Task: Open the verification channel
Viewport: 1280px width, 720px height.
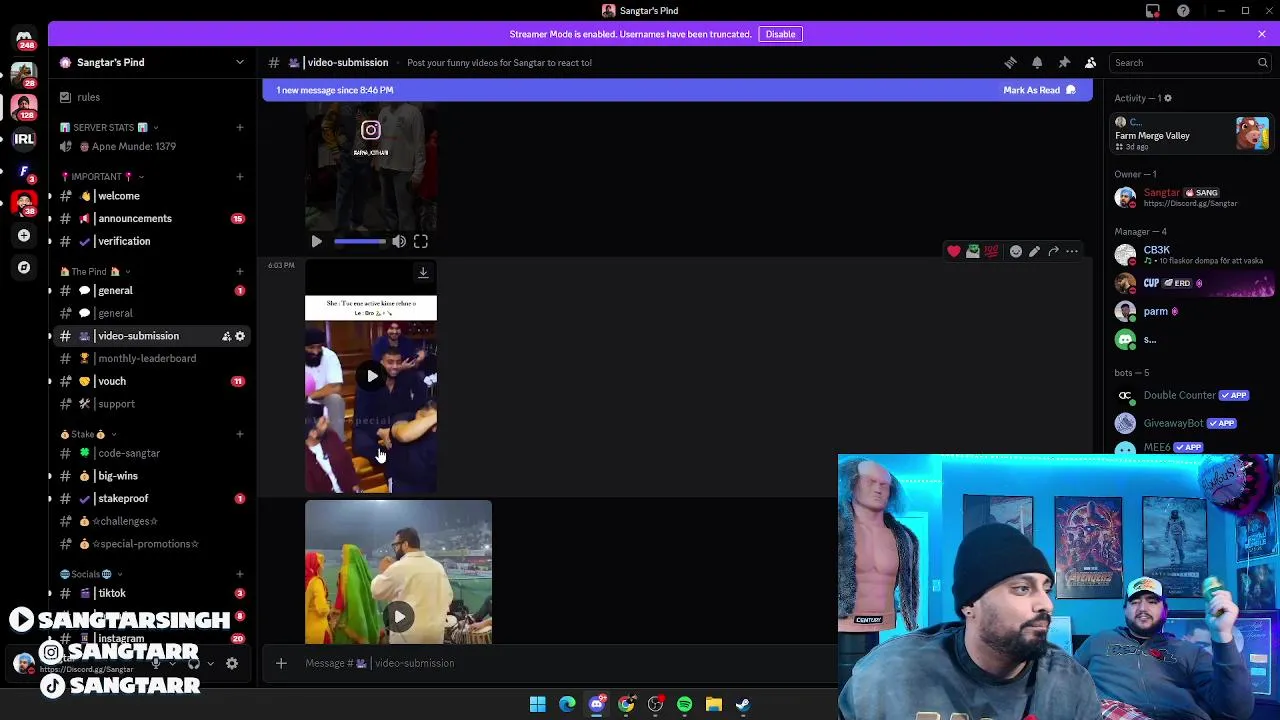Action: click(150, 241)
